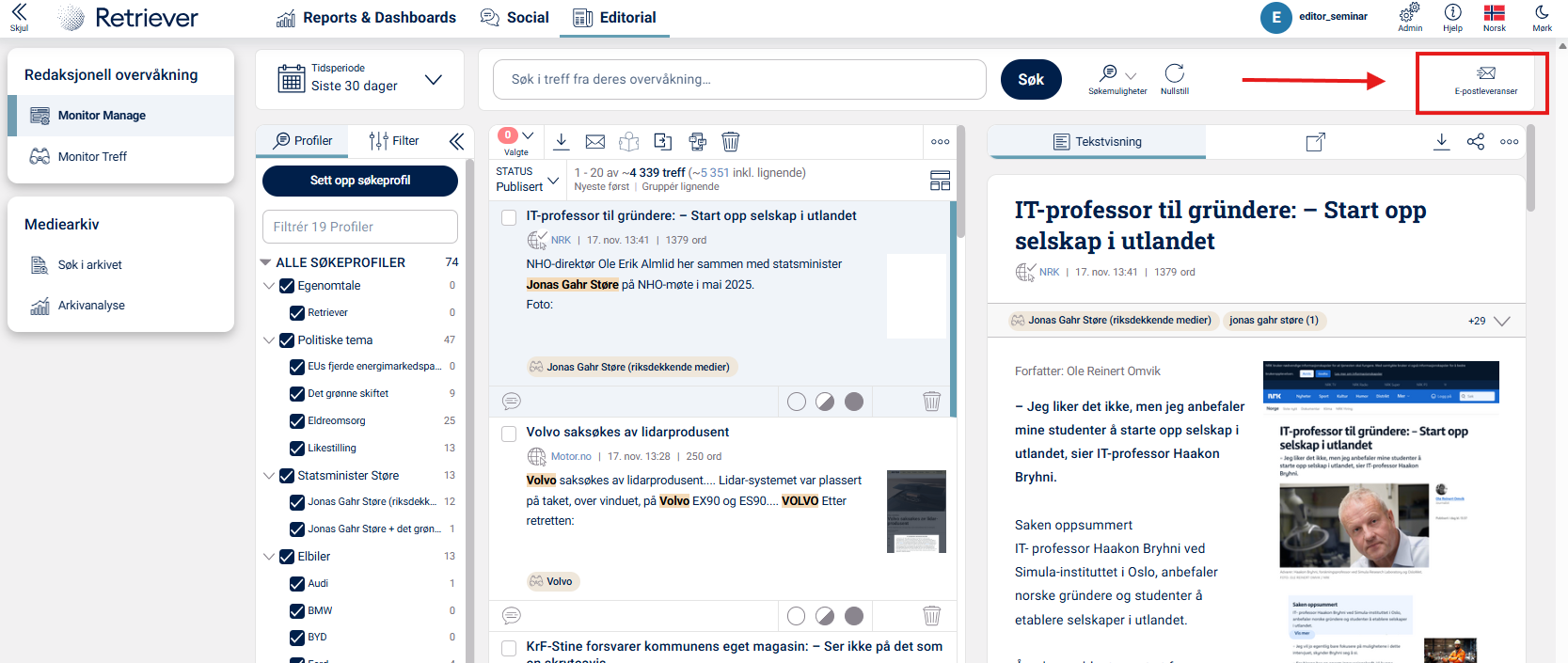
Task: Change language via the Norsk flag icon
Action: (x=1495, y=17)
